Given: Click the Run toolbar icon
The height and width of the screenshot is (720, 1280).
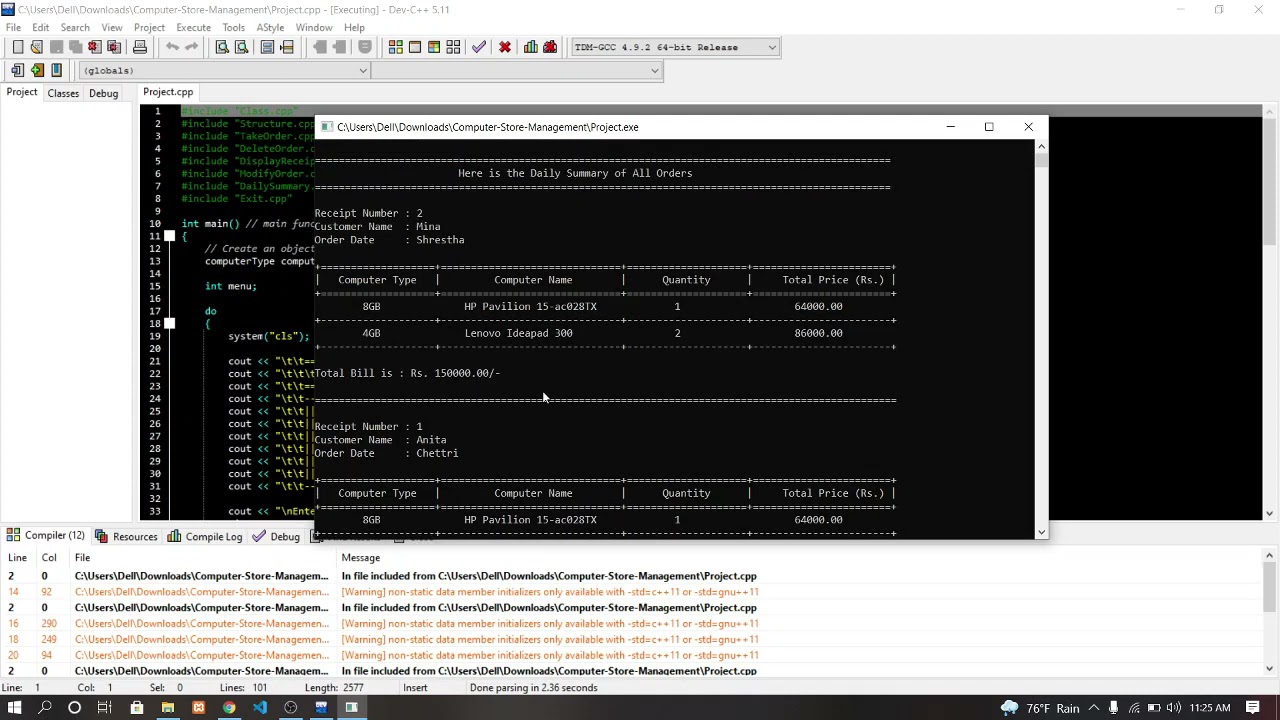Looking at the screenshot, I should click(415, 47).
